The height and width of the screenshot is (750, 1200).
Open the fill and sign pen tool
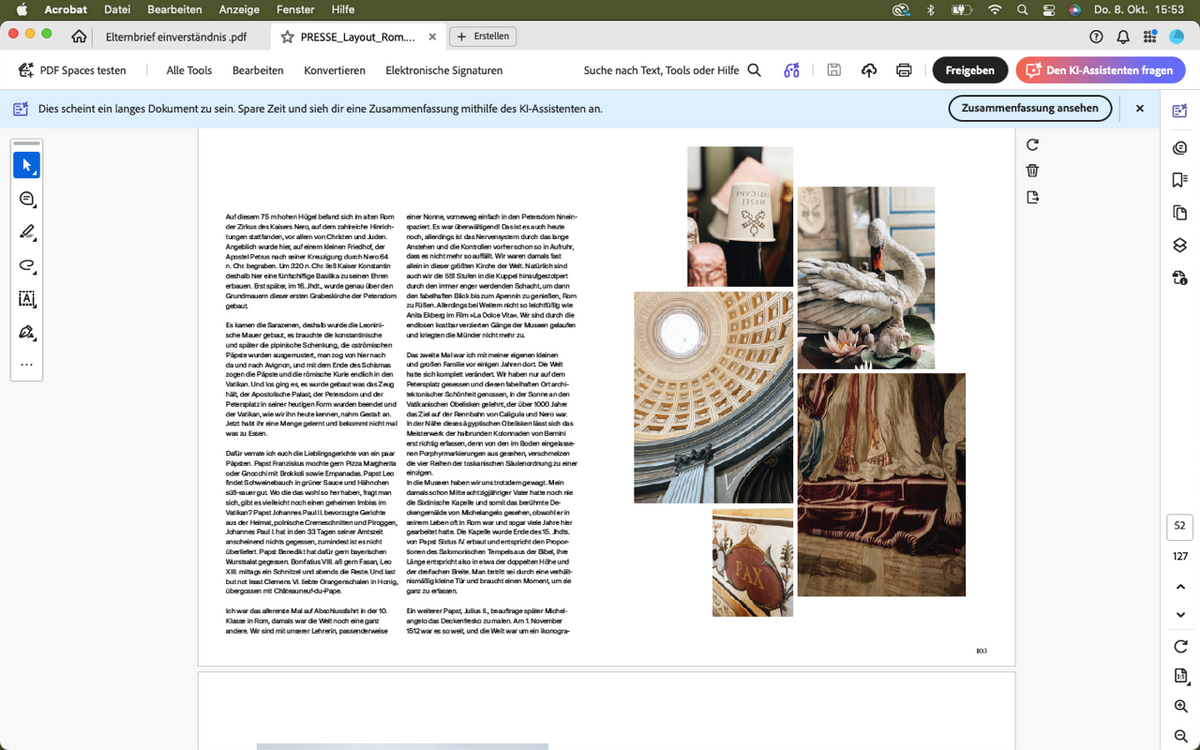tap(27, 331)
